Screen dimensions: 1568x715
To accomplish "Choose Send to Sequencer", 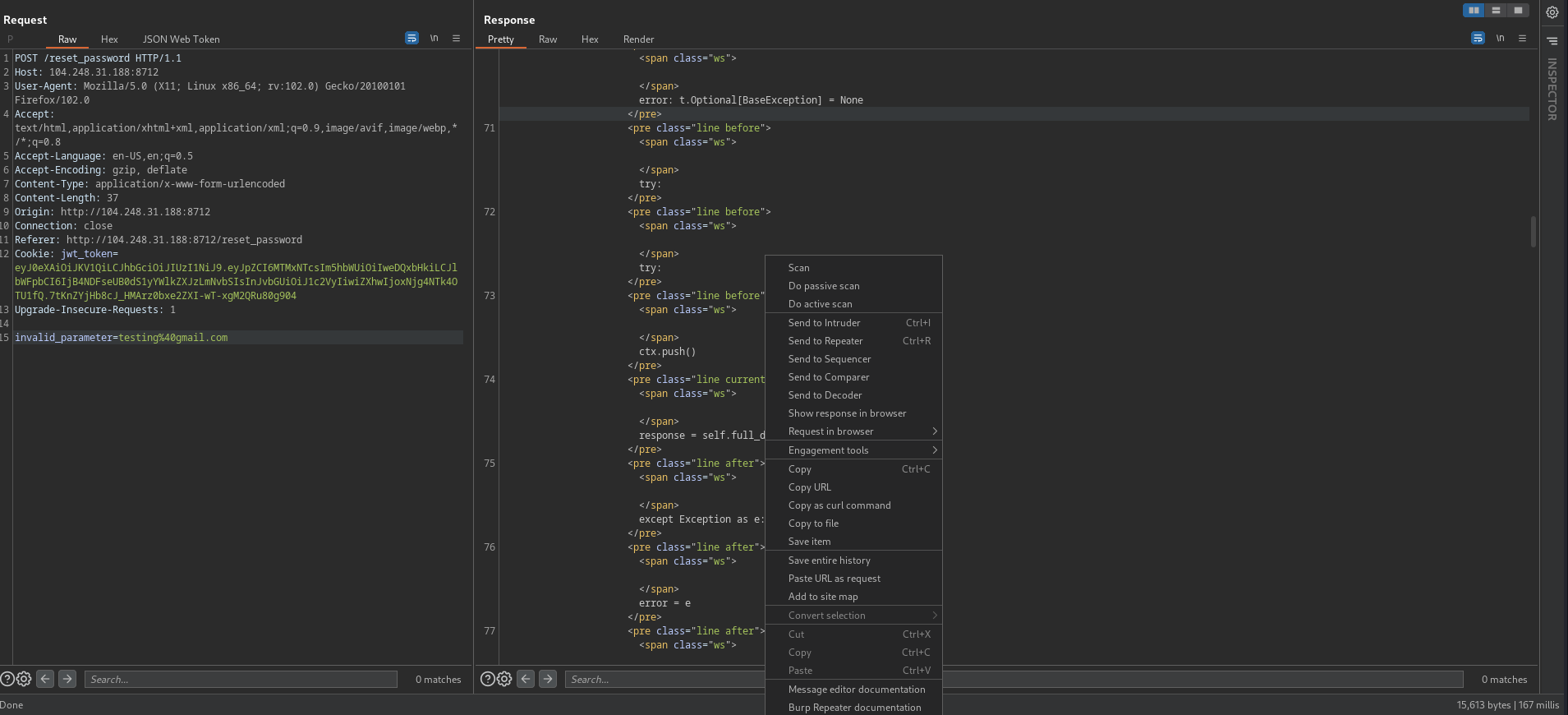I will coord(853,359).
